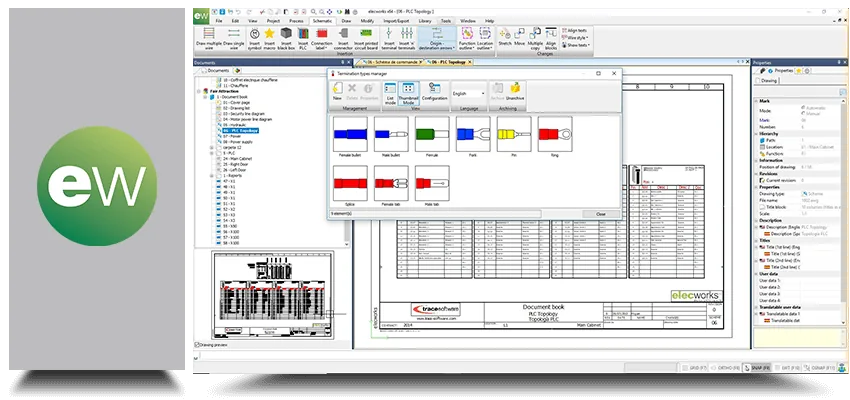Click the Align blocks icon
The image size is (850, 400).
point(551,38)
